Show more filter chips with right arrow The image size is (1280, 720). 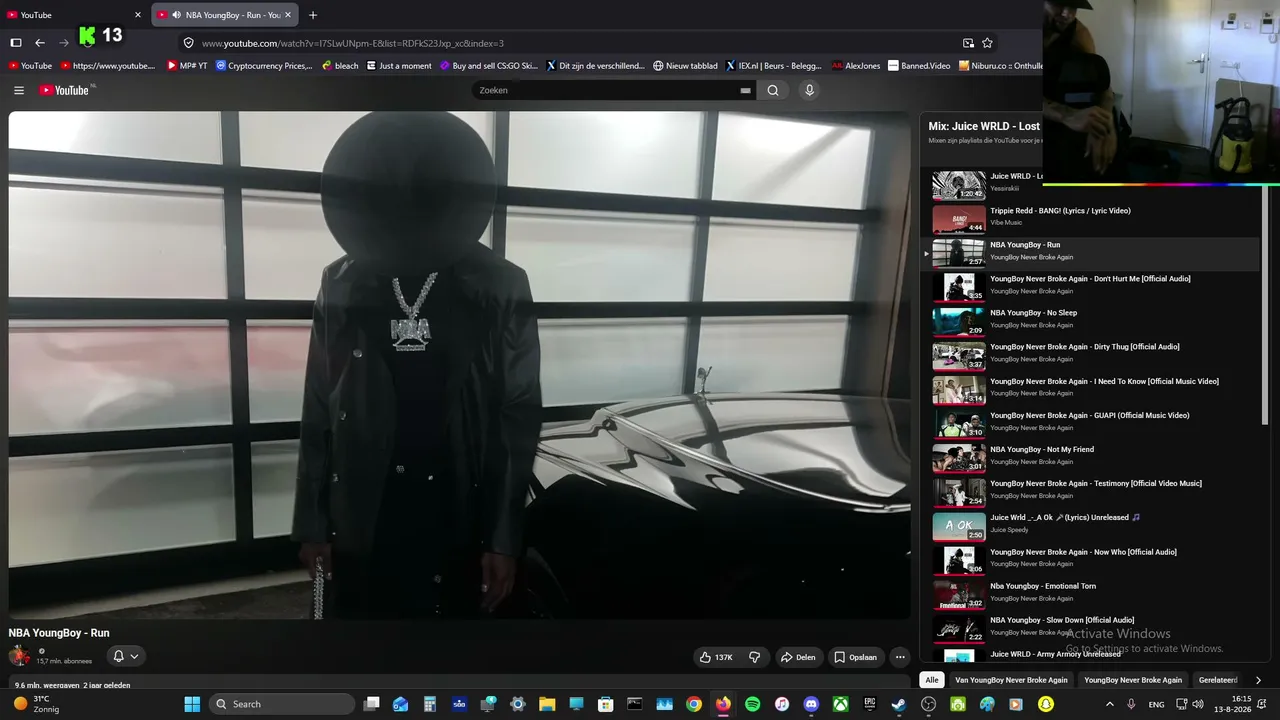point(1258,680)
